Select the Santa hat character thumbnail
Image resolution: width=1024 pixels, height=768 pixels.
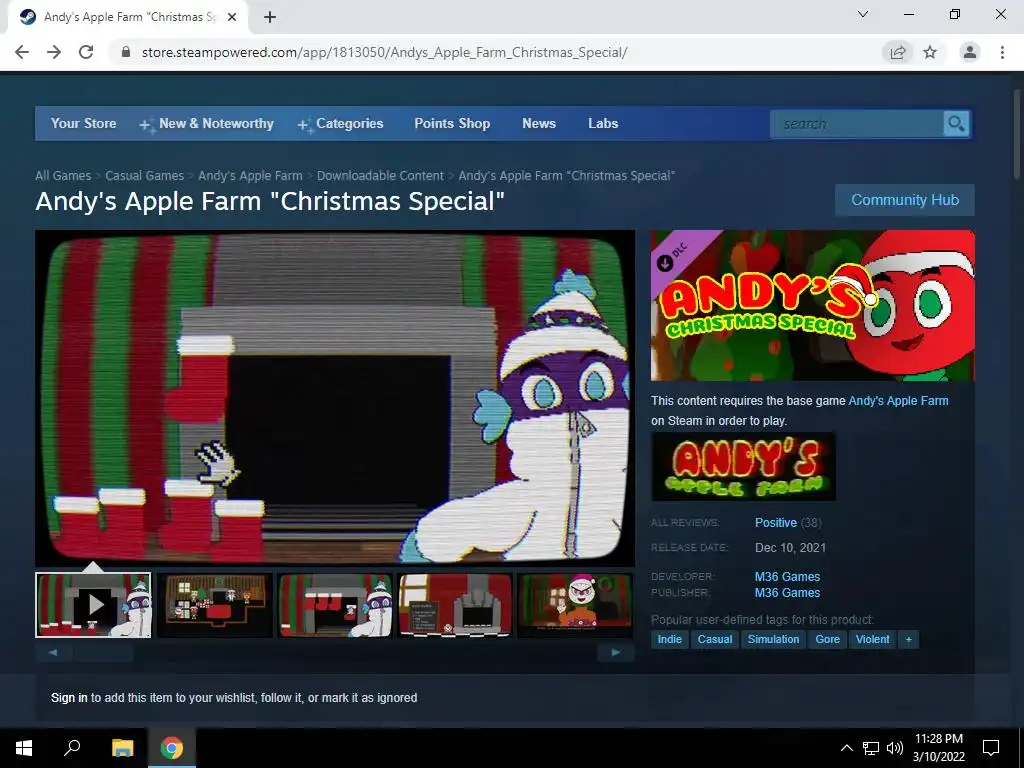[x=575, y=605]
